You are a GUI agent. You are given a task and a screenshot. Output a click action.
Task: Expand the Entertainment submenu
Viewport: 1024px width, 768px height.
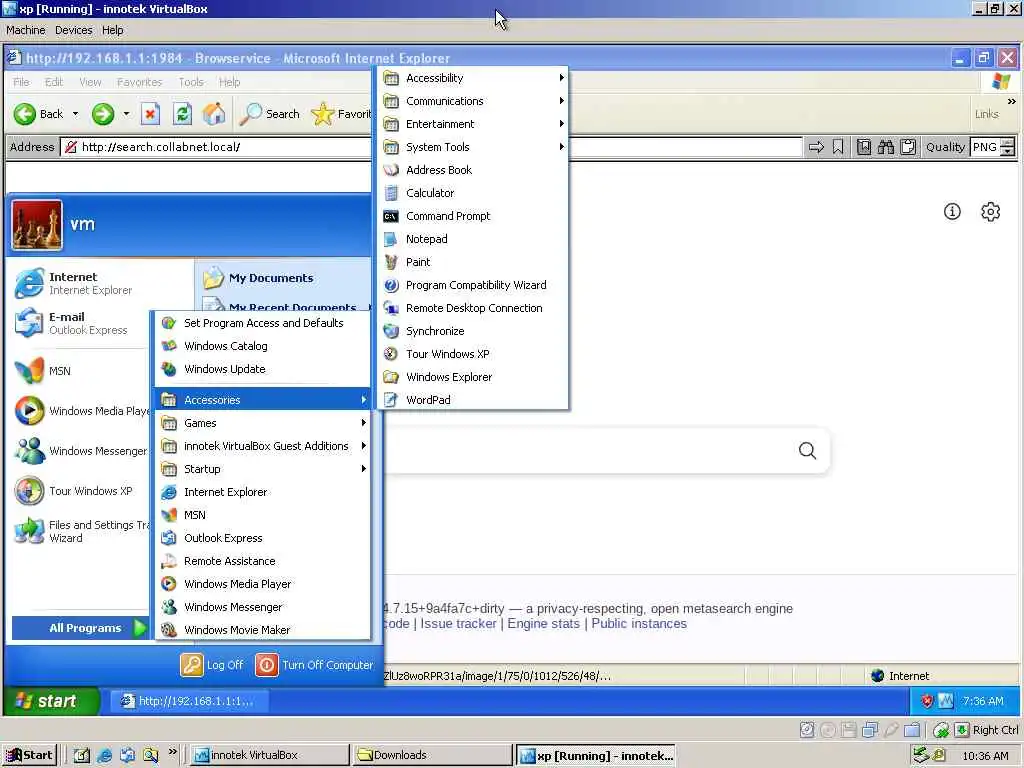click(x=473, y=124)
